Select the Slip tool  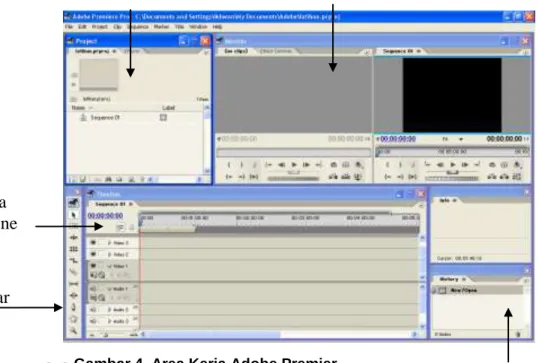[x=73, y=284]
